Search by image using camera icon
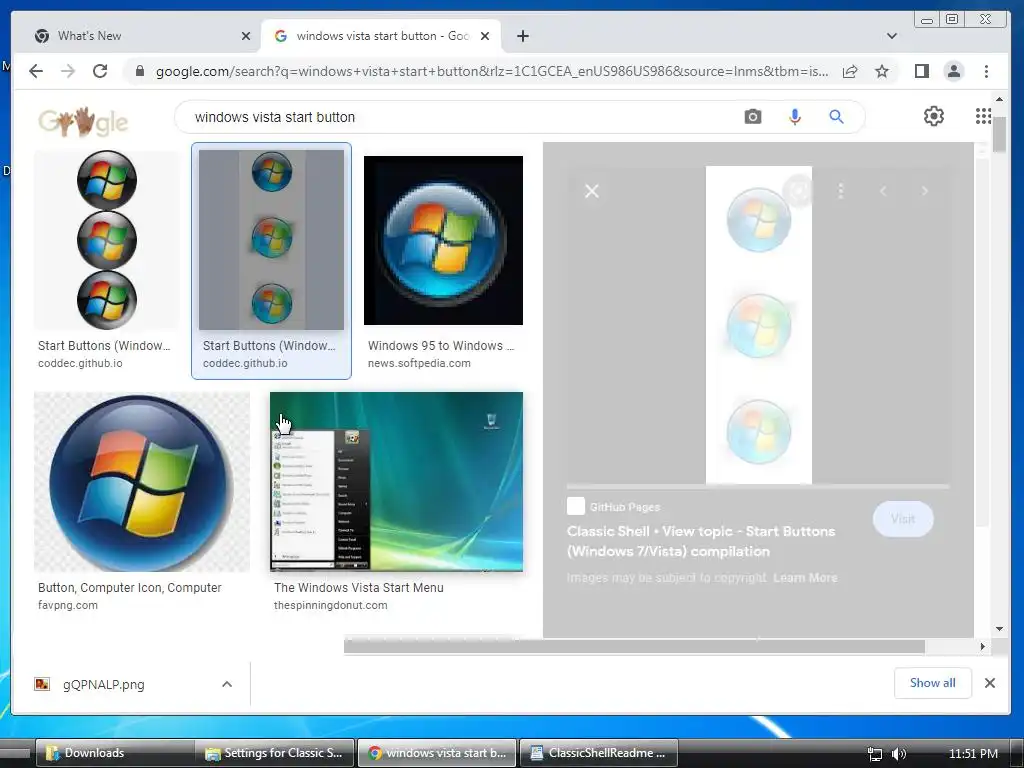The height and width of the screenshot is (768, 1024). pos(753,117)
